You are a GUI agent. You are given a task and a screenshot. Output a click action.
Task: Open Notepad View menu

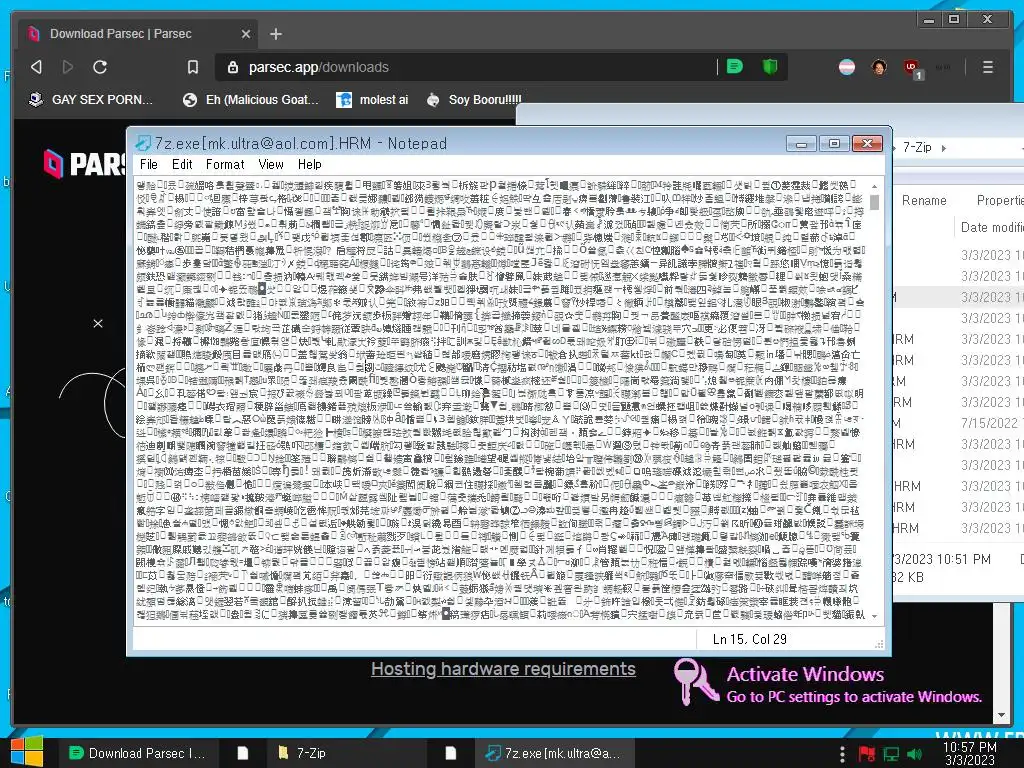tap(270, 165)
